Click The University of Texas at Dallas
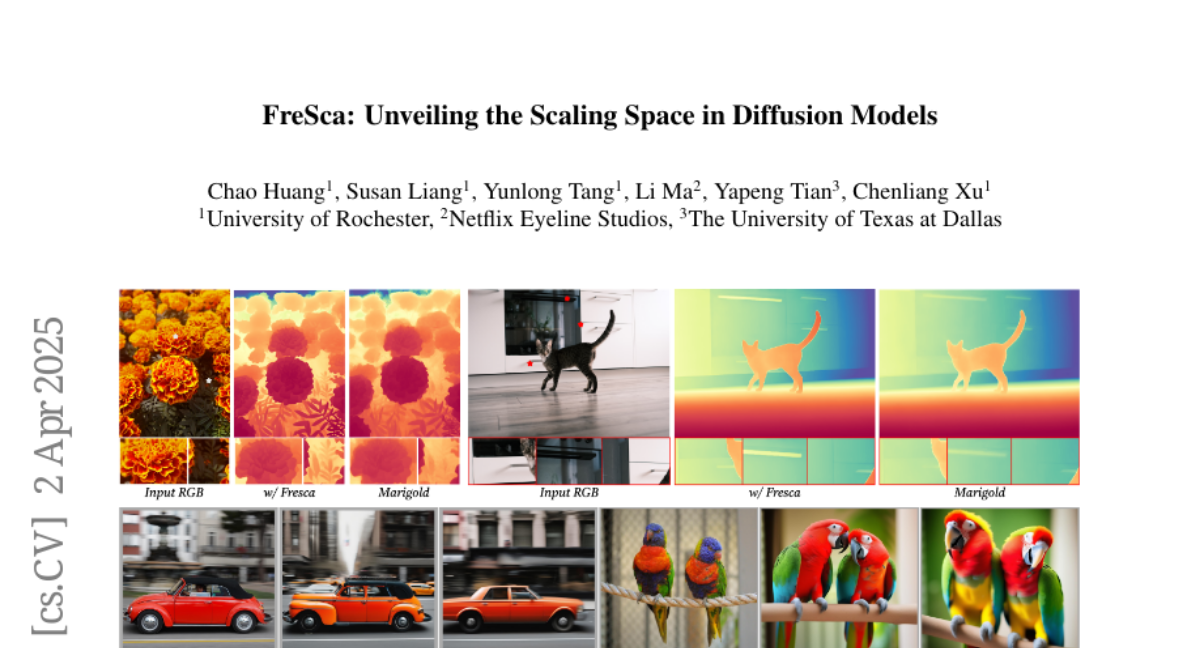 tap(845, 220)
